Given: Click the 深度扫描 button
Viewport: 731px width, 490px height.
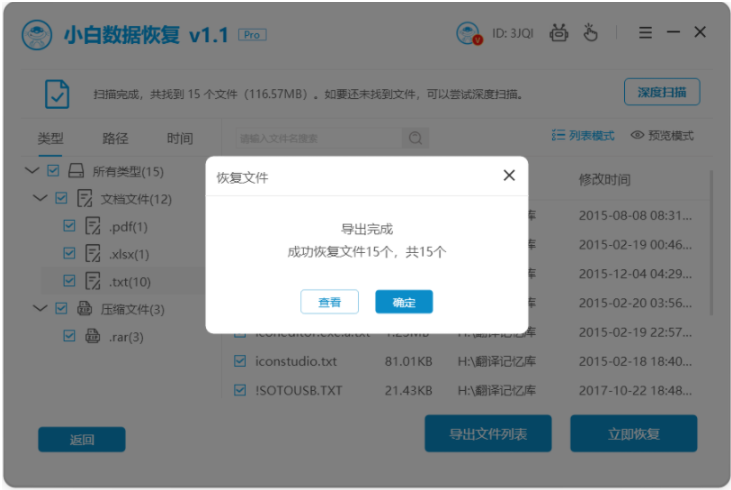Looking at the screenshot, I should [x=662, y=92].
